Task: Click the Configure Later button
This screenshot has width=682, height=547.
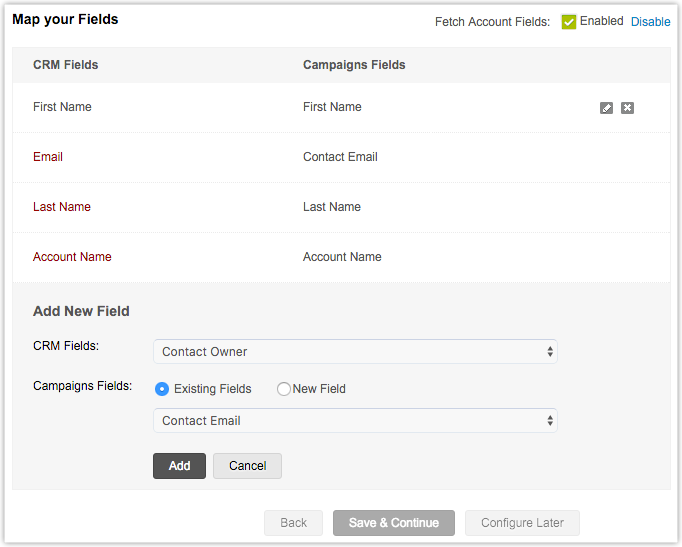Action: click(522, 523)
